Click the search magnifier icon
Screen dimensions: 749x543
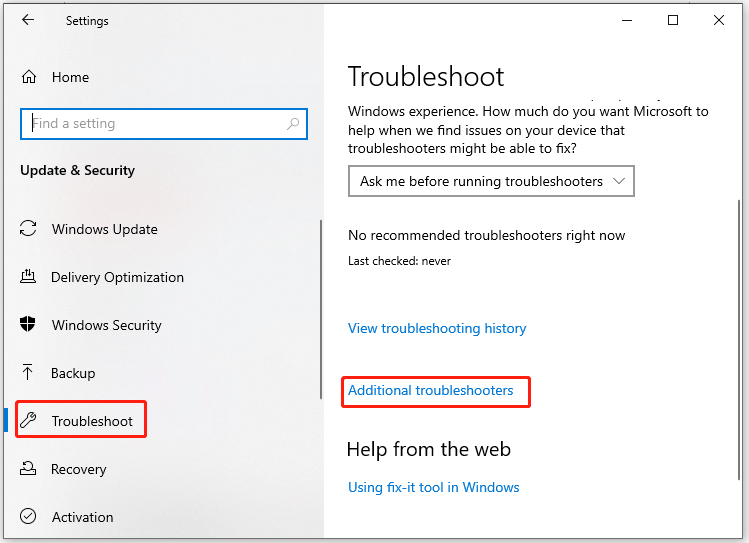tap(293, 124)
